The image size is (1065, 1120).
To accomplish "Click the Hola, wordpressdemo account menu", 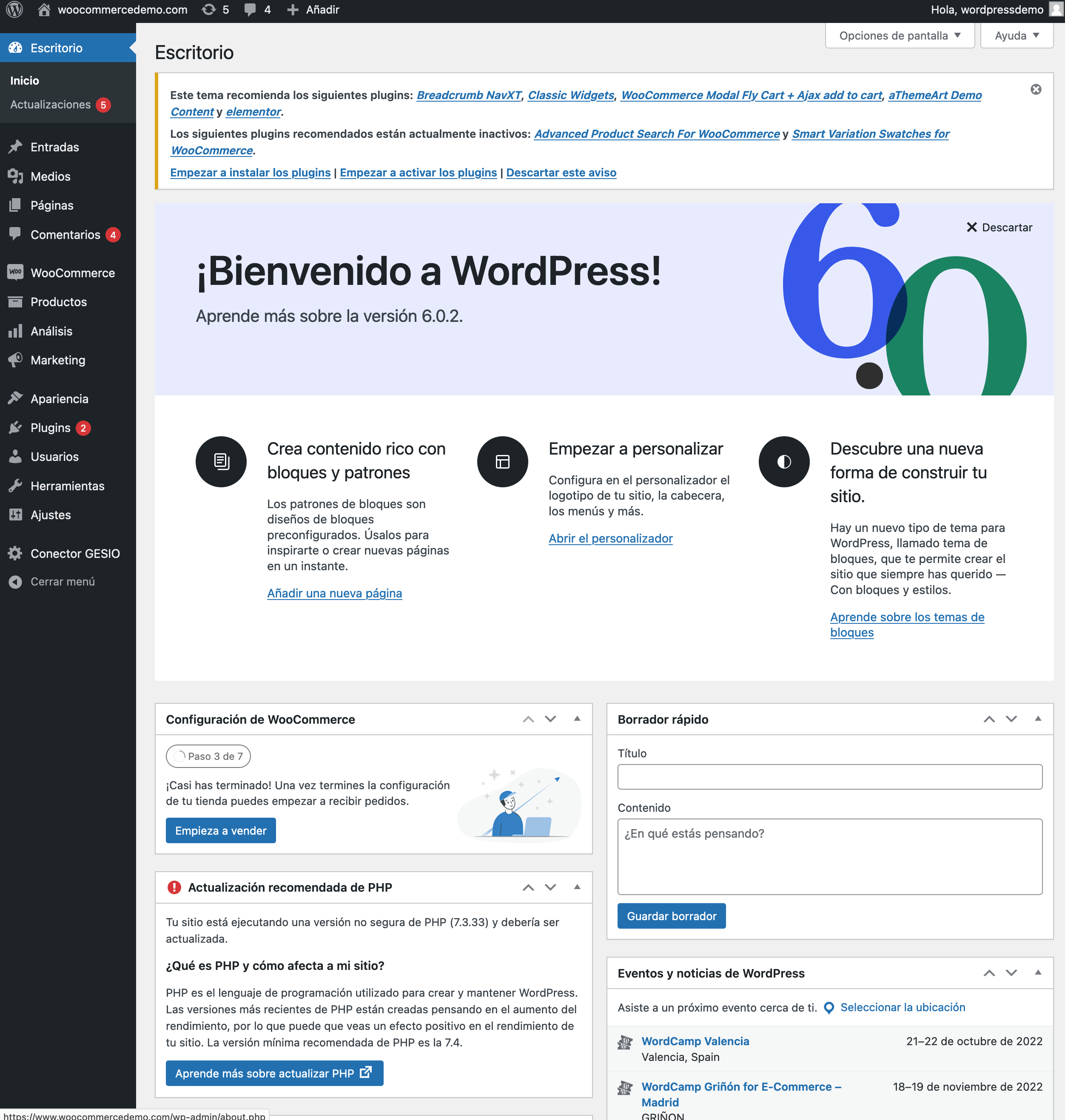I will [x=997, y=10].
